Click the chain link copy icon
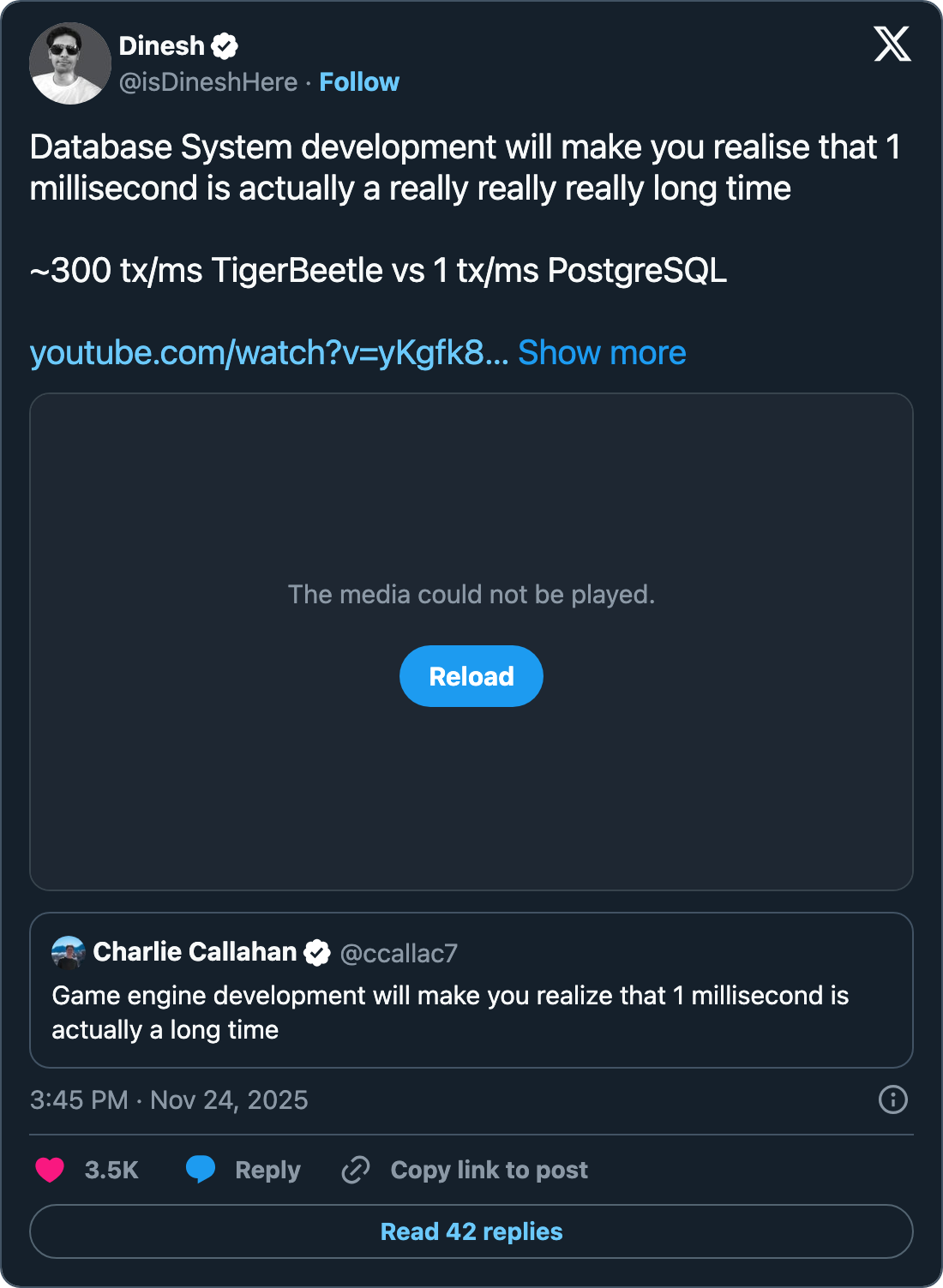Viewport: 943px width, 1288px height. click(356, 1170)
